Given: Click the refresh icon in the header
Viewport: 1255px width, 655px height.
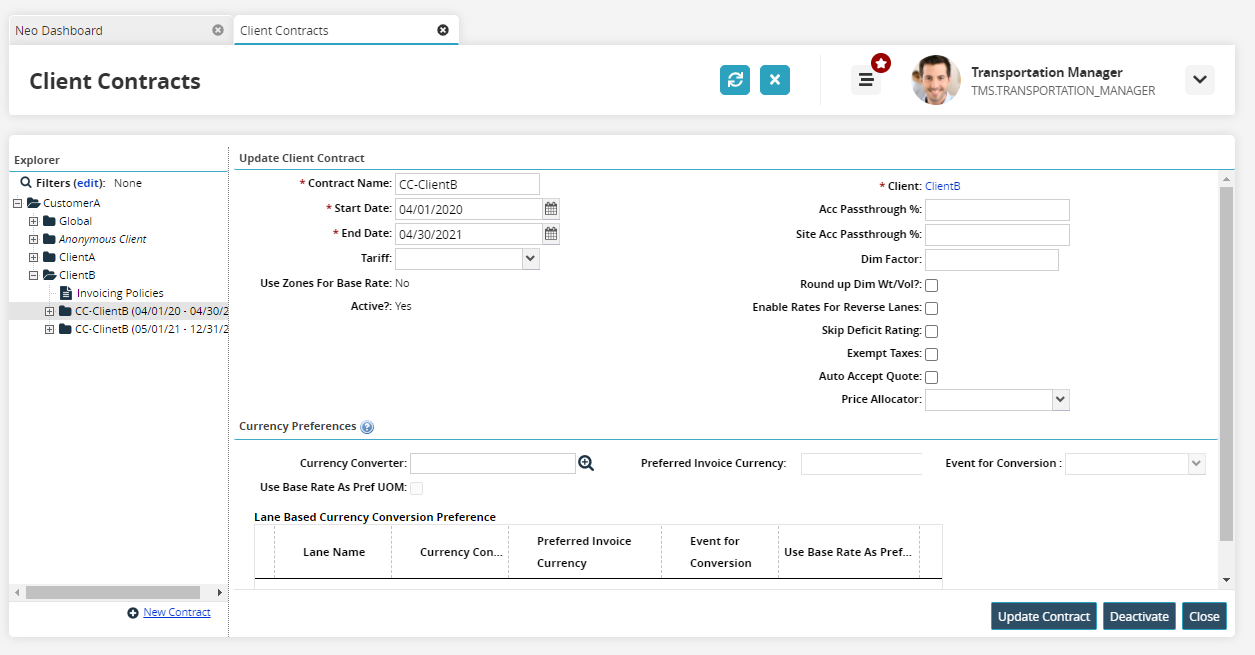Looking at the screenshot, I should pos(735,80).
